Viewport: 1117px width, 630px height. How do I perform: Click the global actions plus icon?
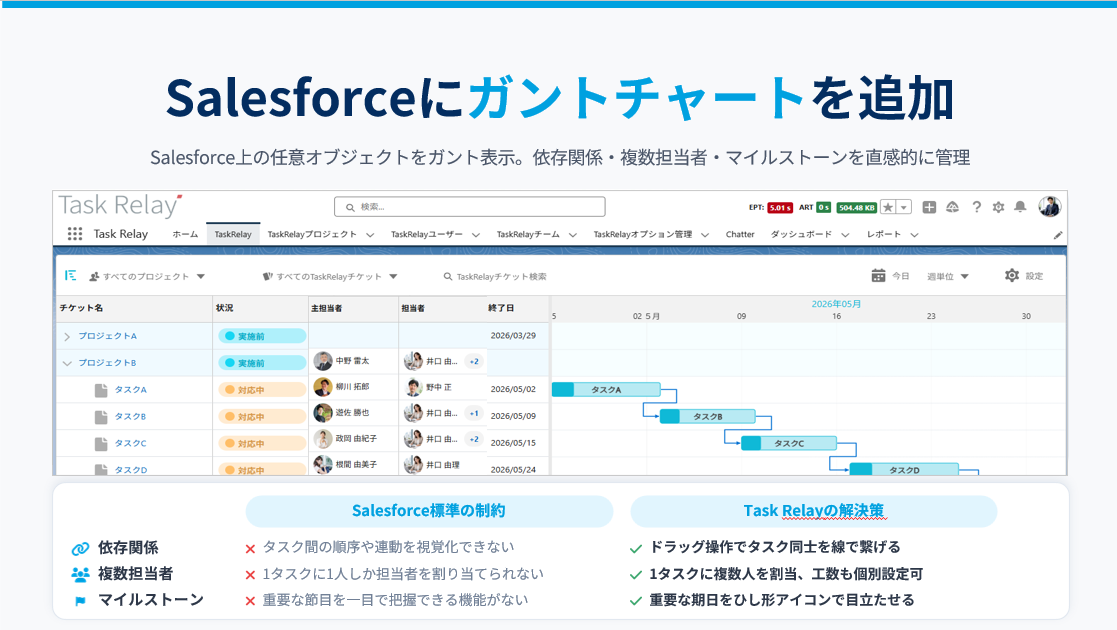click(x=929, y=207)
